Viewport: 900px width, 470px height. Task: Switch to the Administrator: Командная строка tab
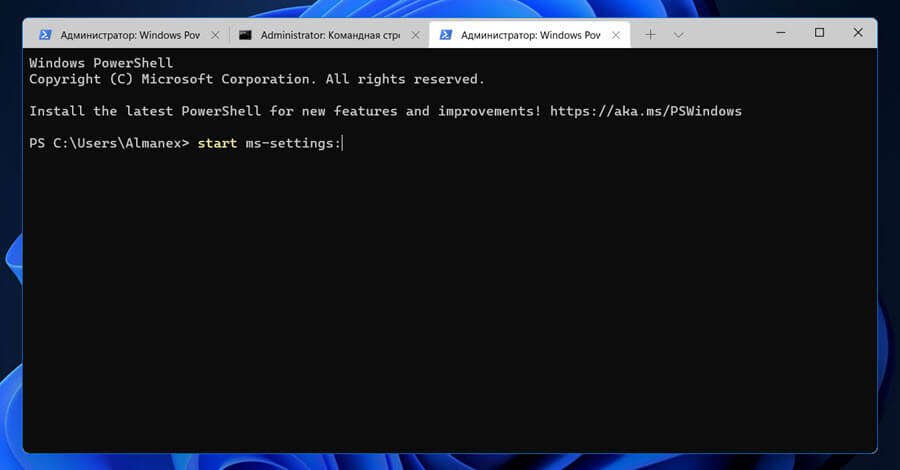click(329, 35)
